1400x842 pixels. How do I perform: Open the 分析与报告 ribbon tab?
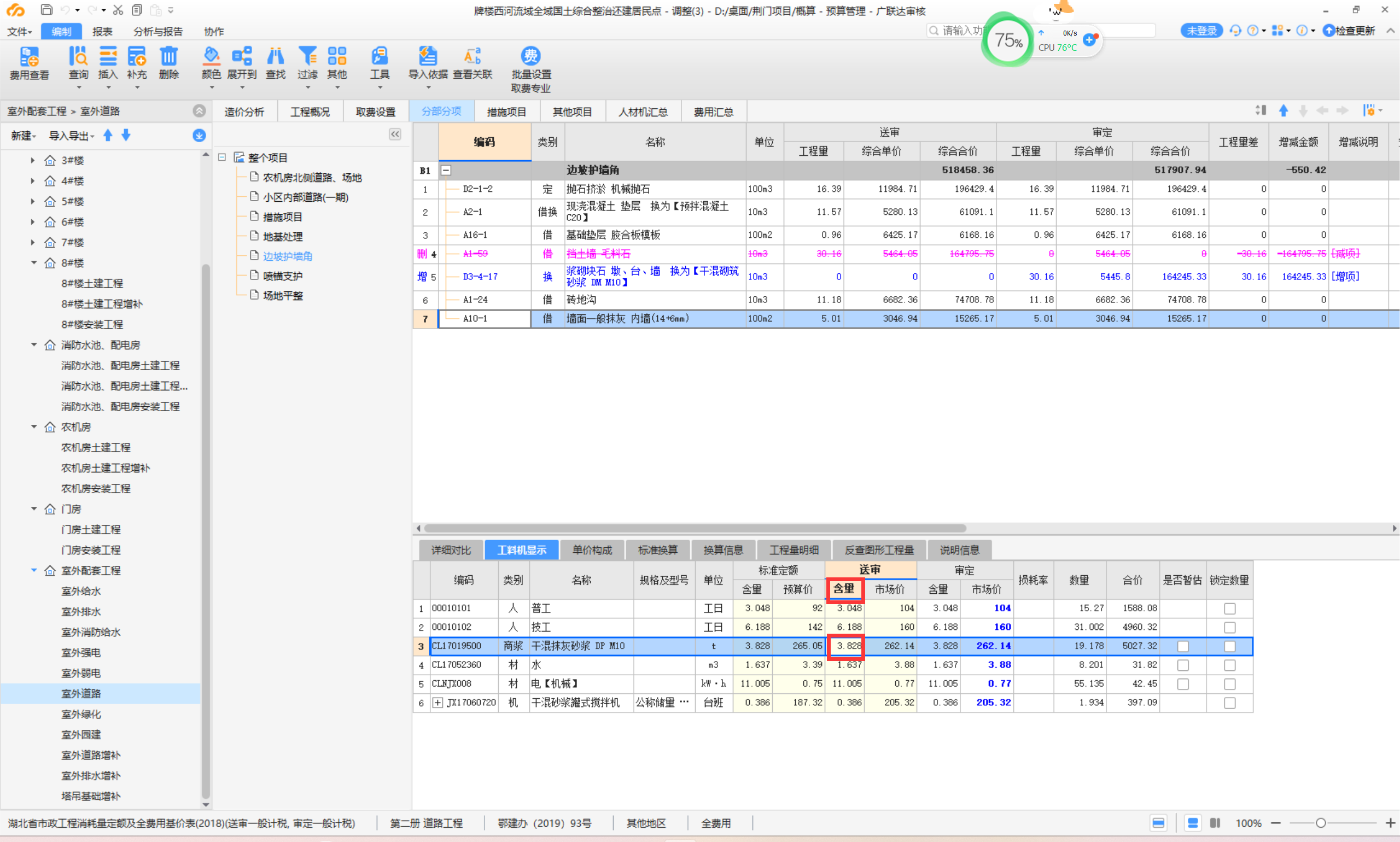[x=157, y=31]
